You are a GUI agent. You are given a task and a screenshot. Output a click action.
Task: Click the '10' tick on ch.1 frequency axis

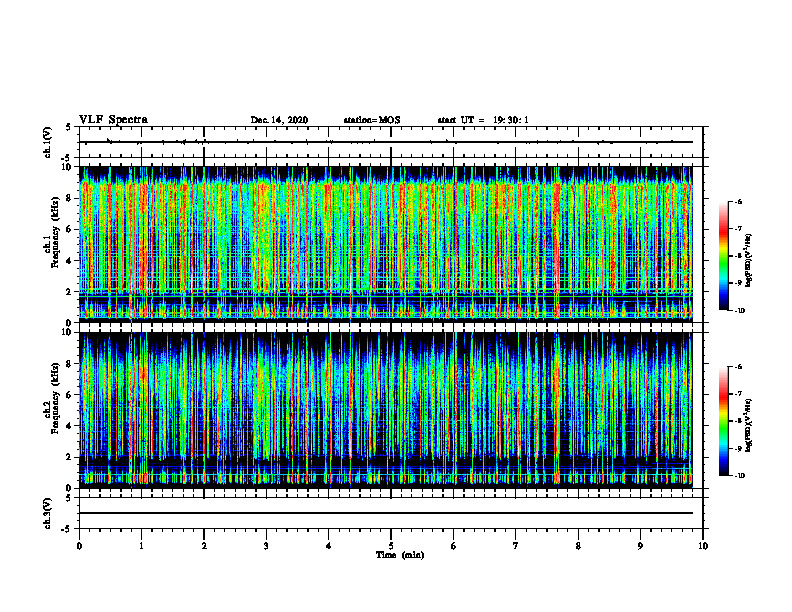click(68, 167)
